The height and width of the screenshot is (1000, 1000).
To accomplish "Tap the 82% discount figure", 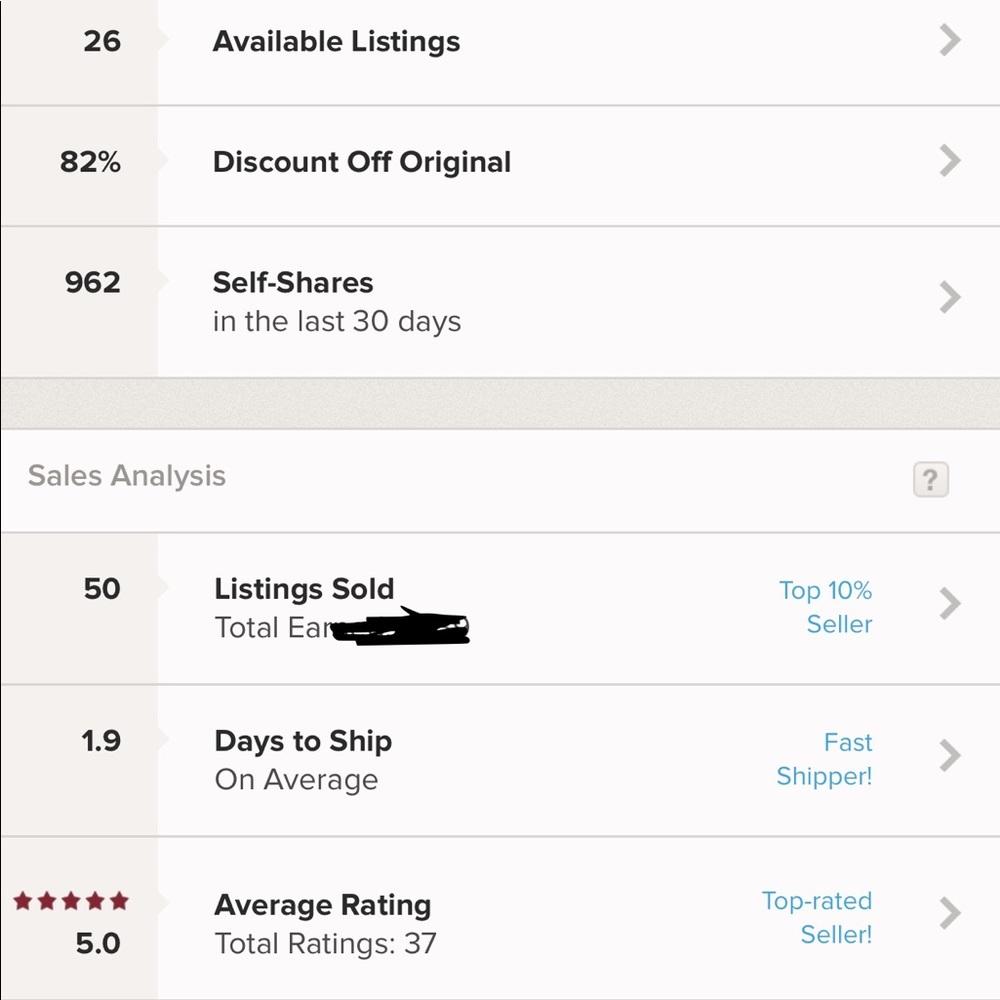I will 90,162.
